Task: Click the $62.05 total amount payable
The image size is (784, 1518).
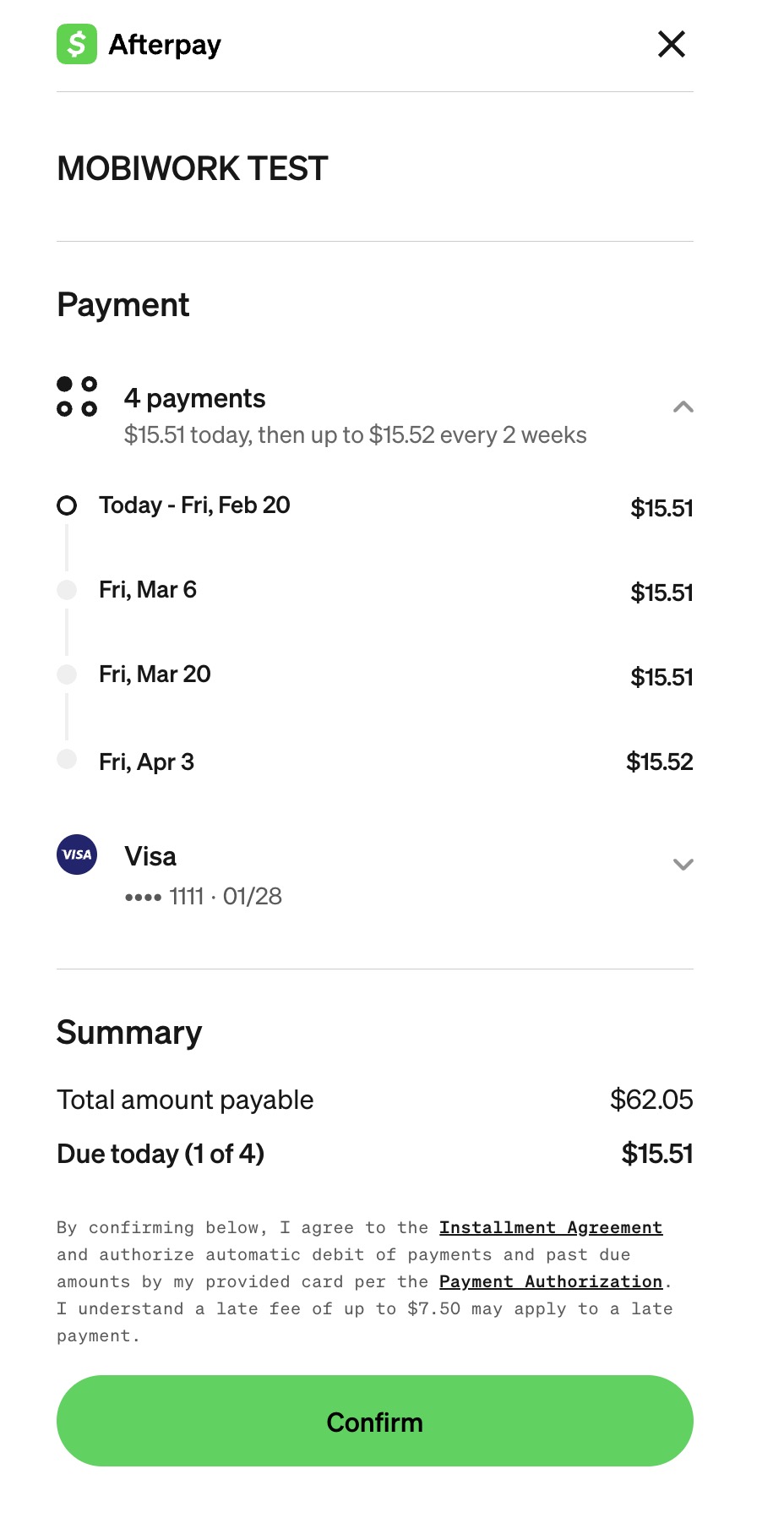Action: 651,1100
